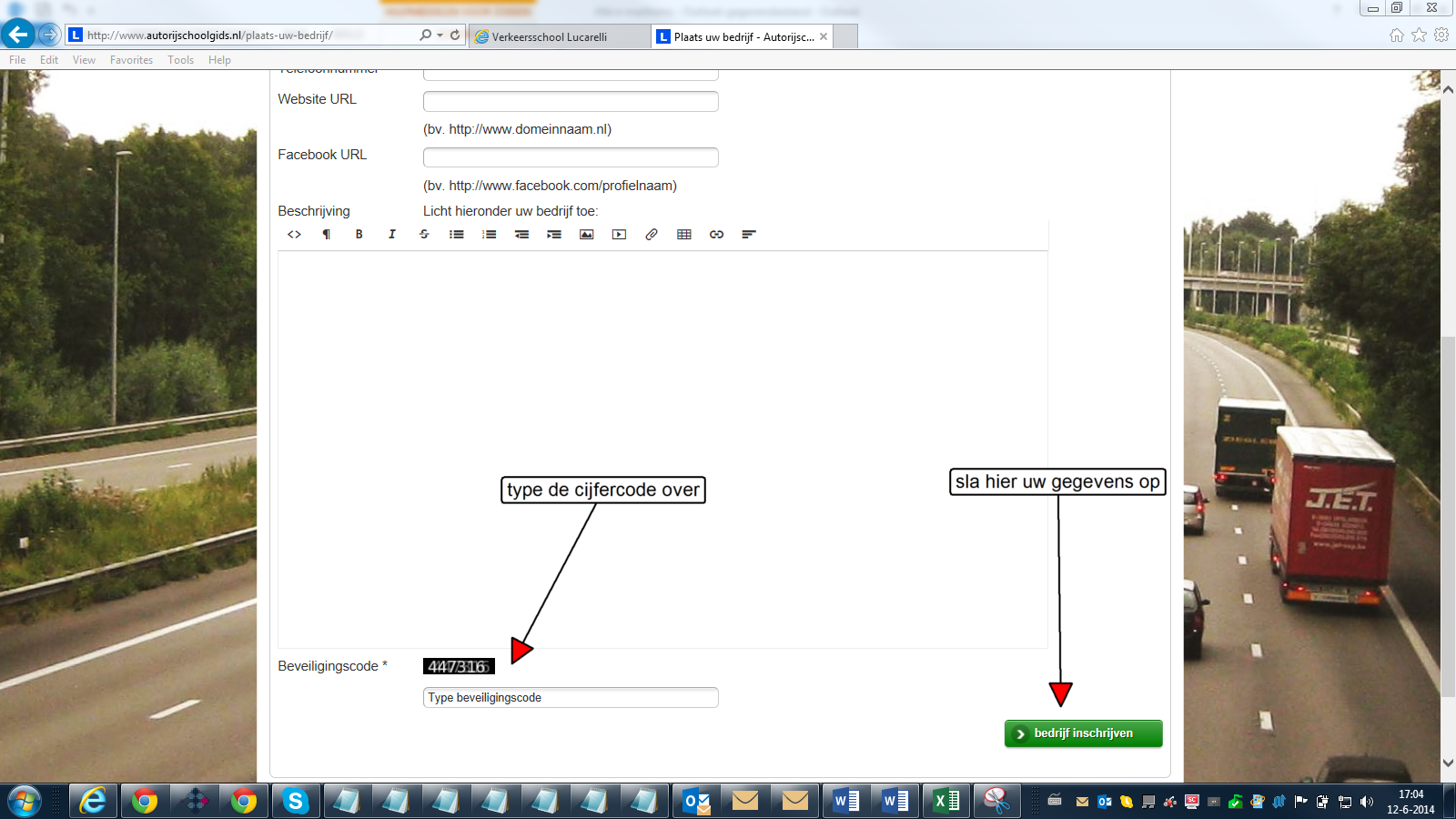
Task: Refresh page via address bar icon
Action: pyautogui.click(x=455, y=35)
